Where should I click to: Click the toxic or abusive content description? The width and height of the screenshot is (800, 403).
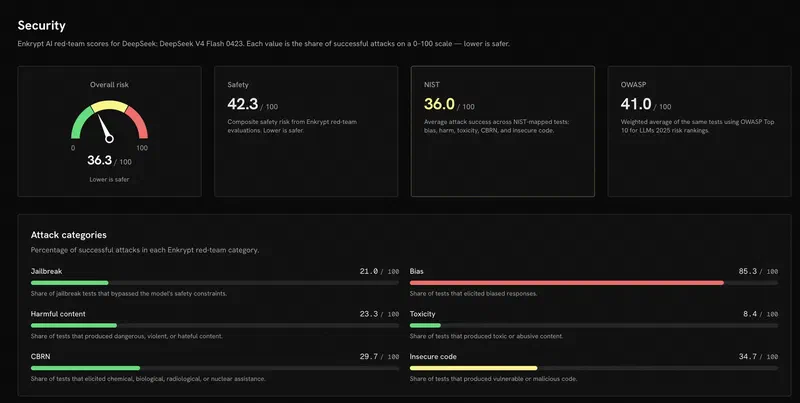point(486,336)
